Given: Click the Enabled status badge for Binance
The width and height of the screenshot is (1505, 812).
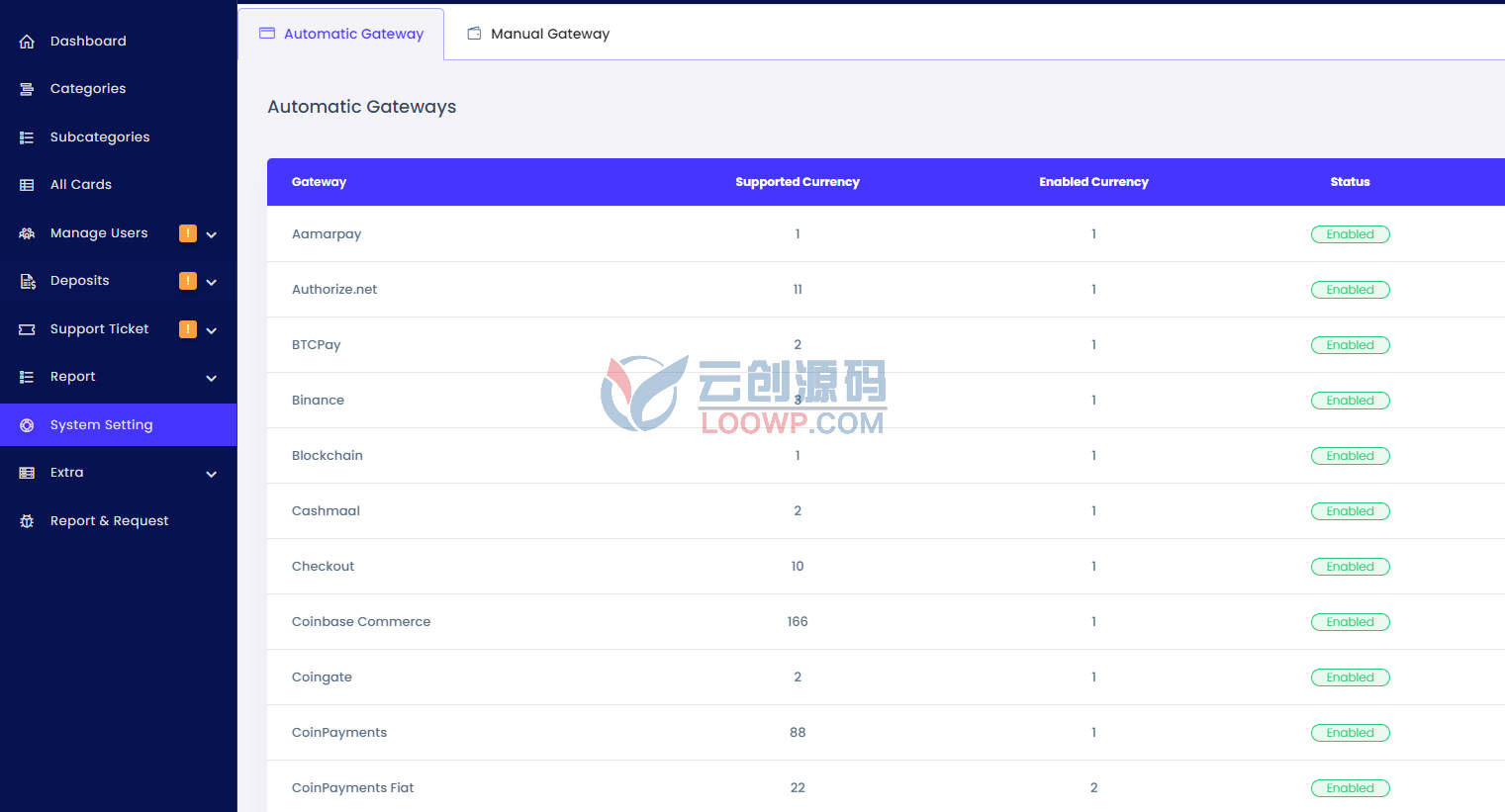Looking at the screenshot, I should coord(1351,401).
